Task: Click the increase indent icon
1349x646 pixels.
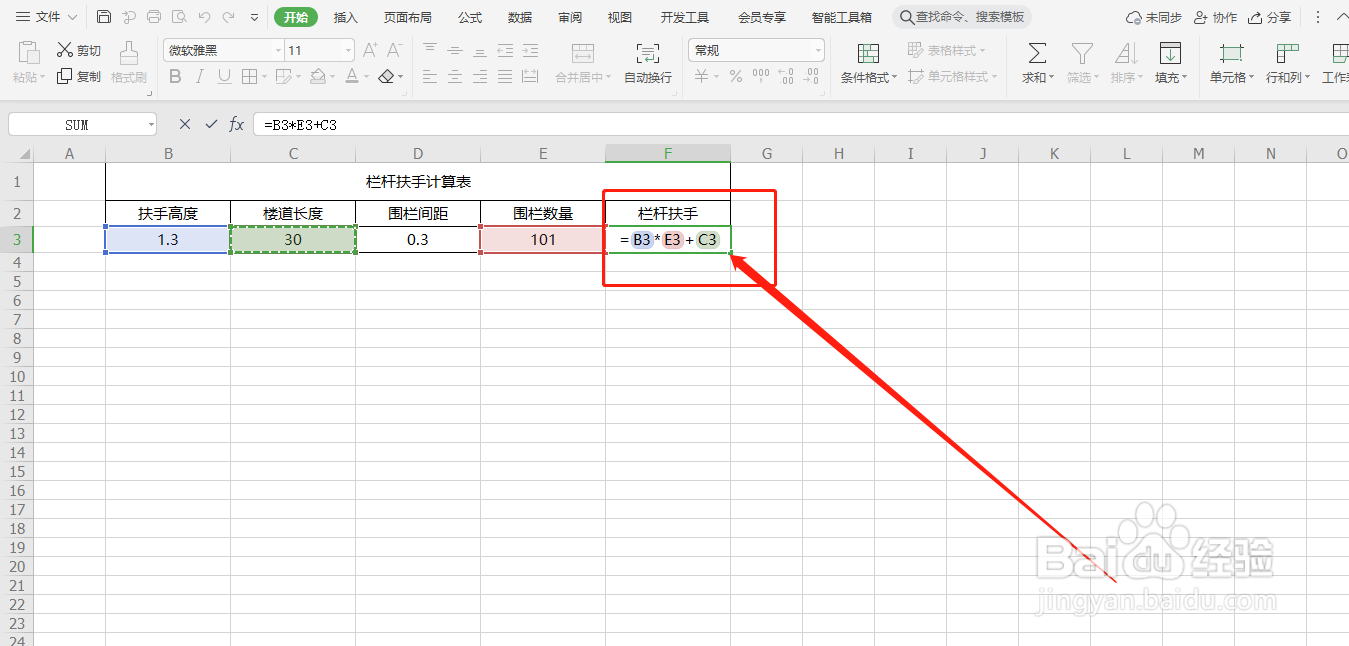Action: pos(530,50)
